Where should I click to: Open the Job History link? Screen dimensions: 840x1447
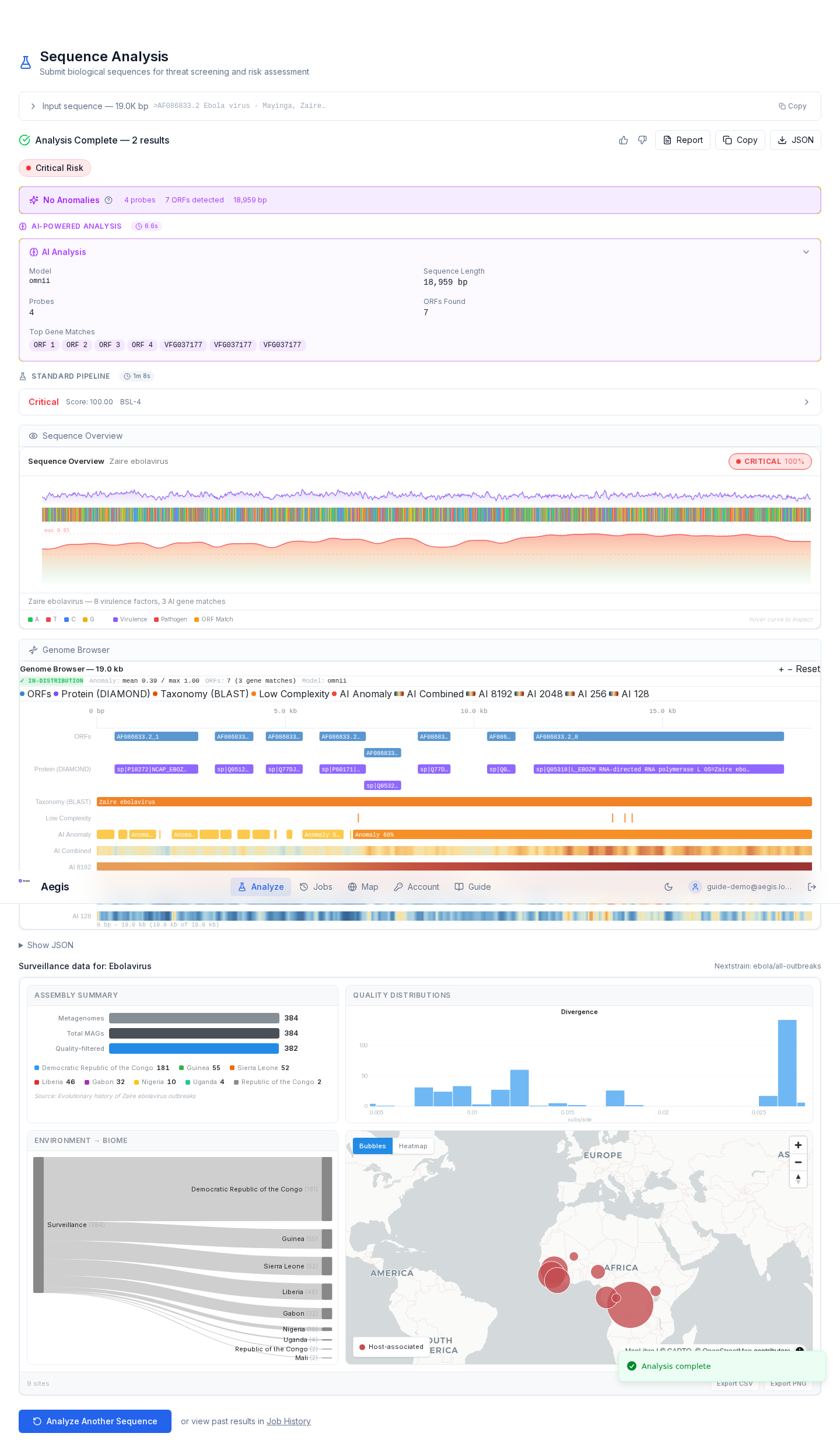(x=288, y=1421)
